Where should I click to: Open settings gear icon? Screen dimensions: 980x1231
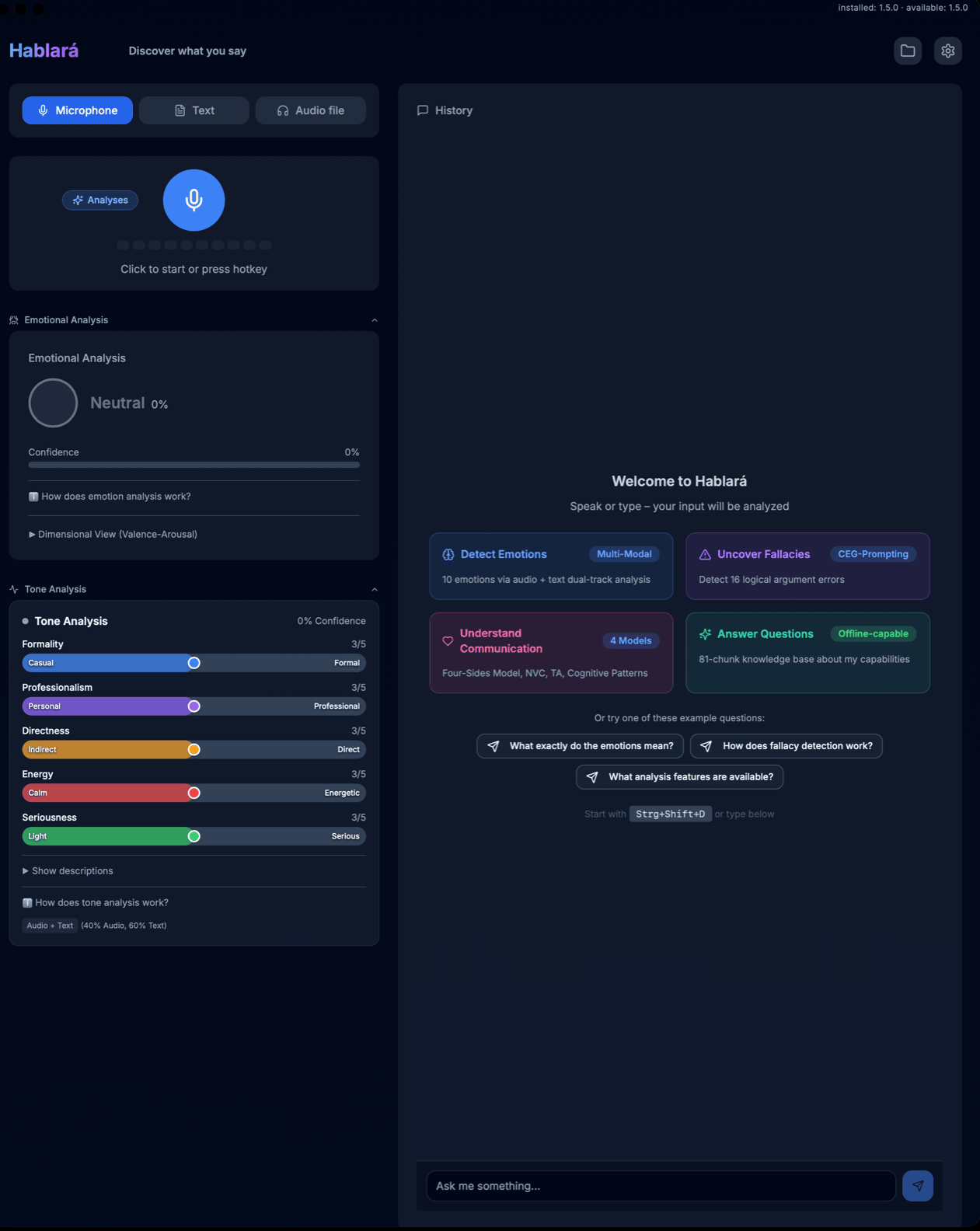[947, 51]
